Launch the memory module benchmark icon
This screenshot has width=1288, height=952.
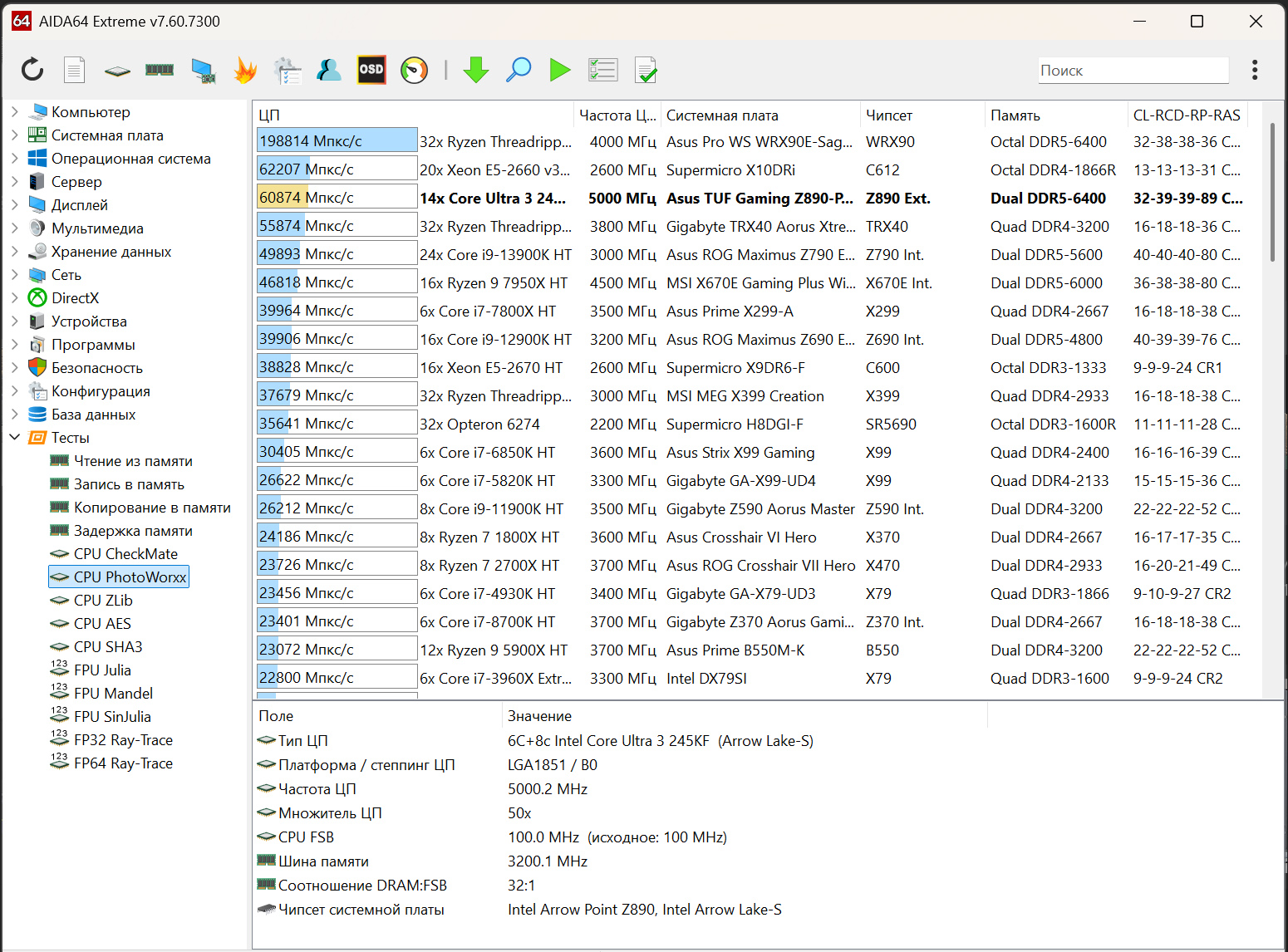(x=160, y=70)
